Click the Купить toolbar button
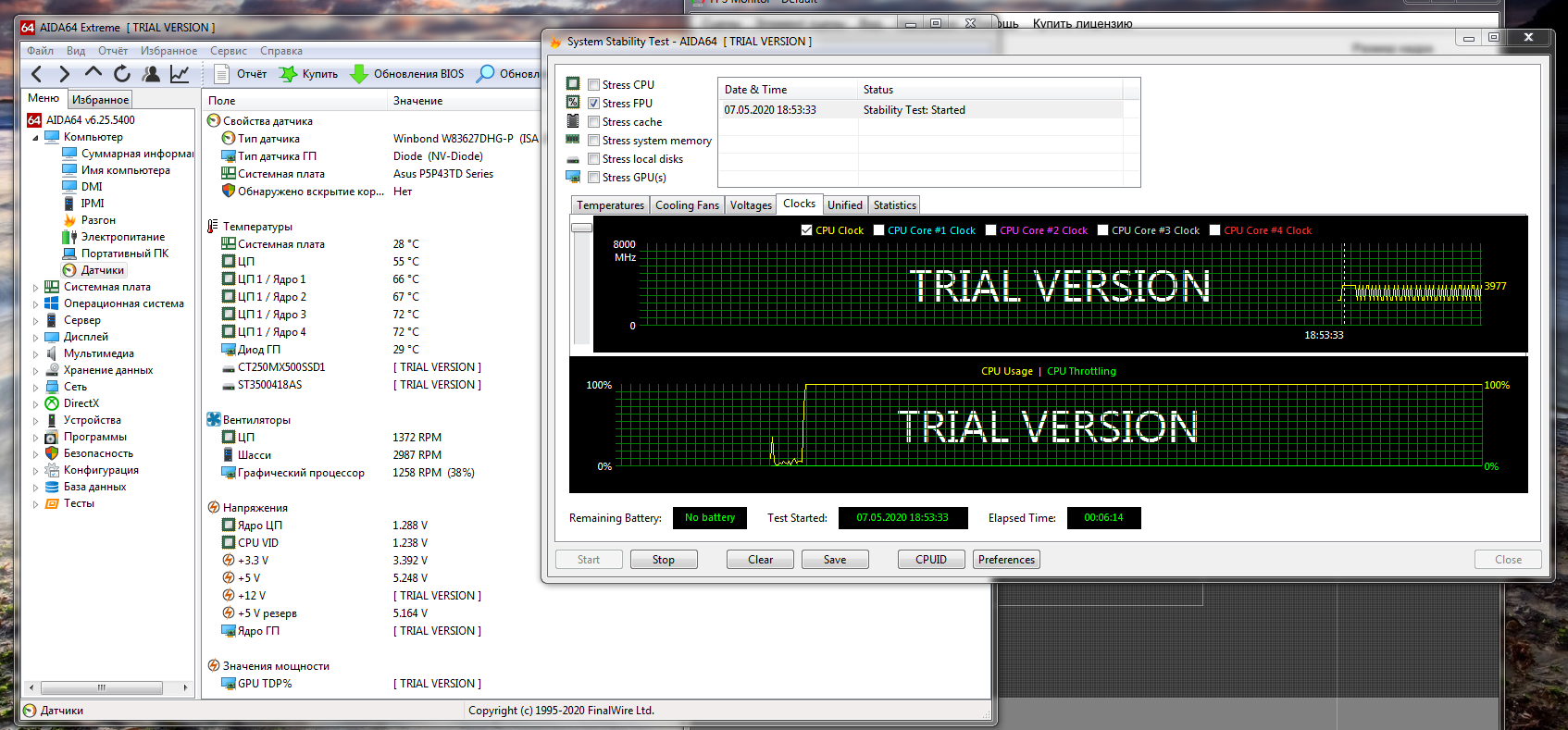Image resolution: width=1568 pixels, height=730 pixels. coord(309,74)
